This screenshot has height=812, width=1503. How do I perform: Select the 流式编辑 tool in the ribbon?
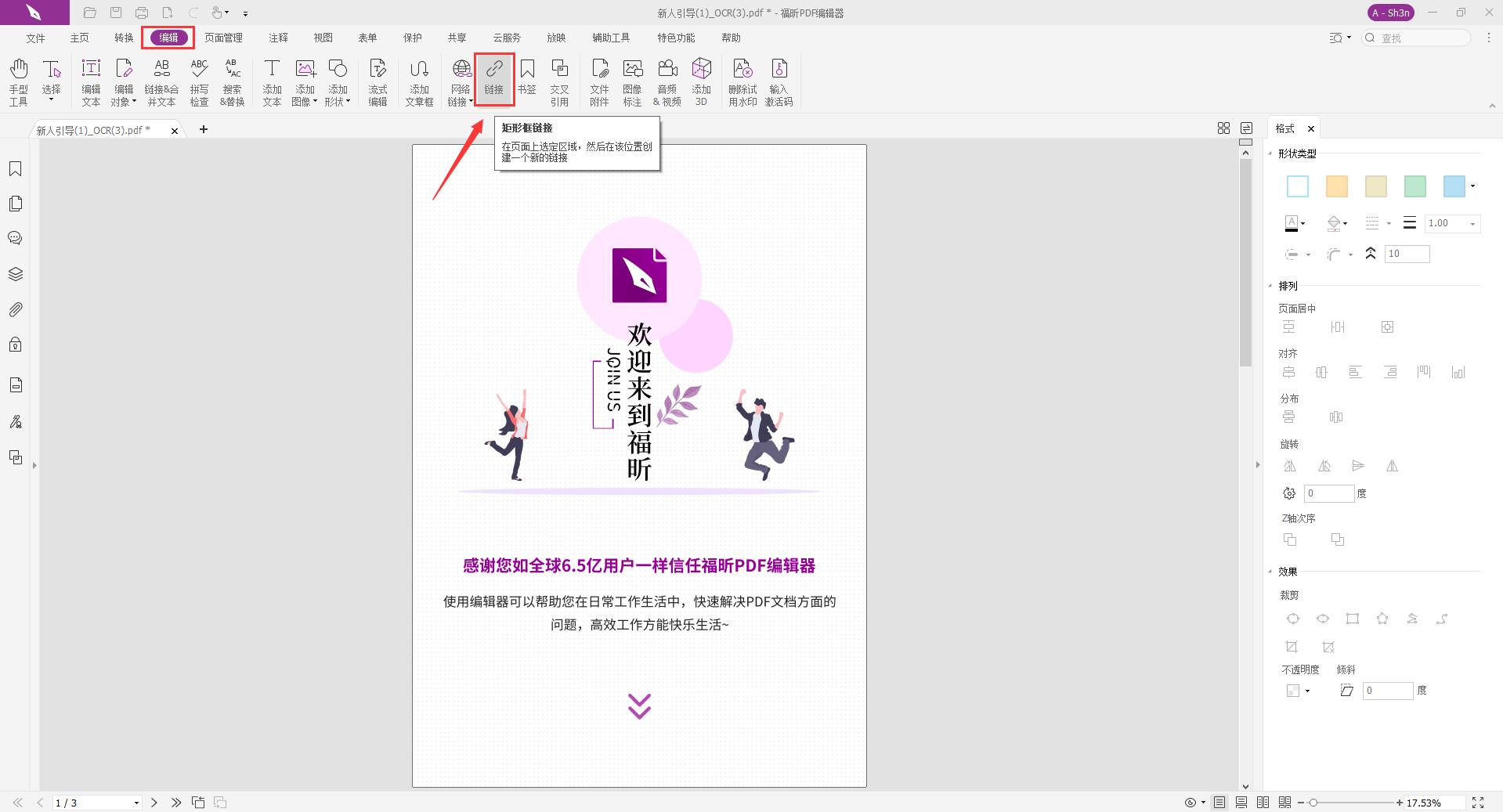[378, 81]
